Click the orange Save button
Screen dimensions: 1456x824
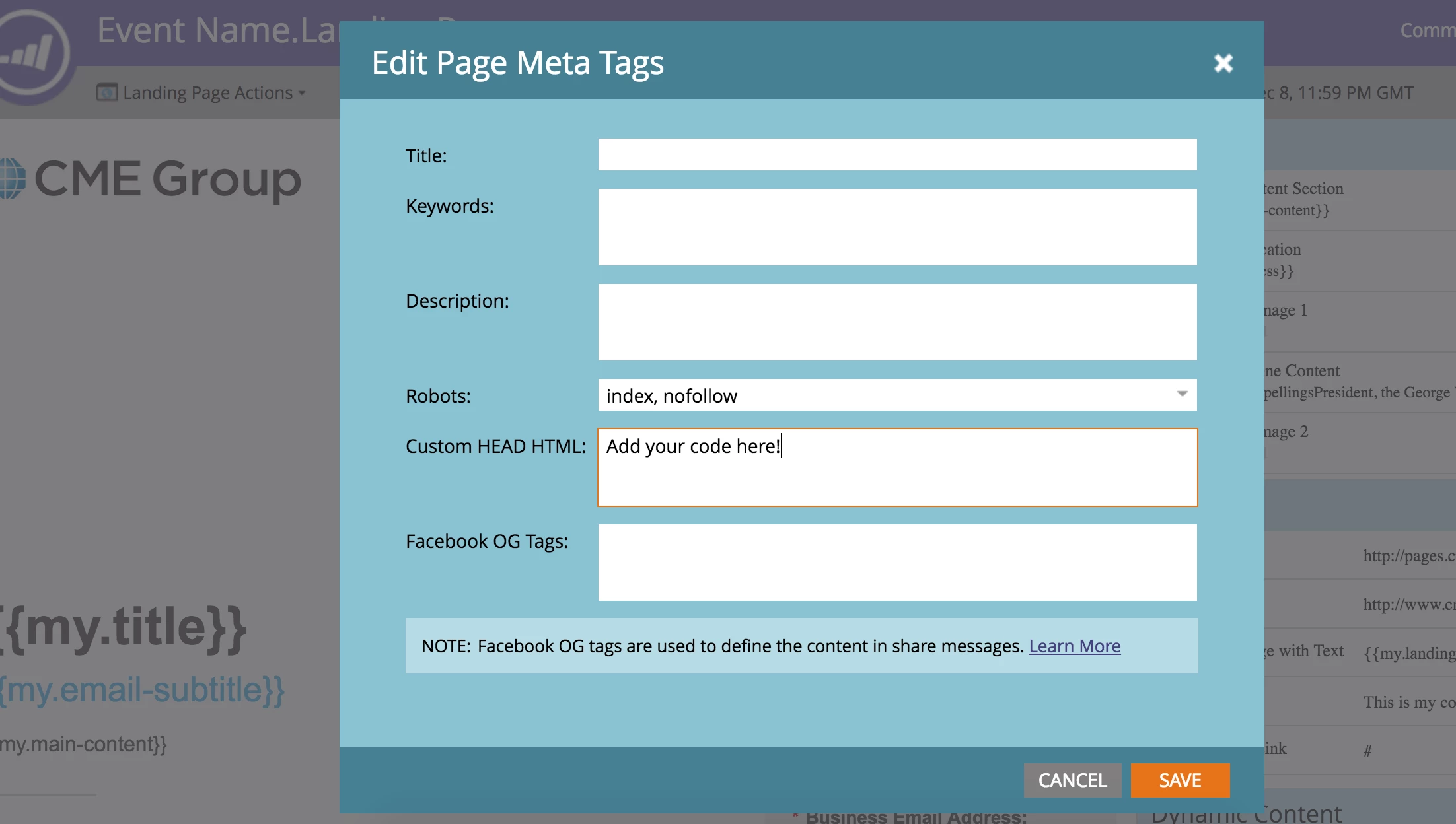(1180, 780)
